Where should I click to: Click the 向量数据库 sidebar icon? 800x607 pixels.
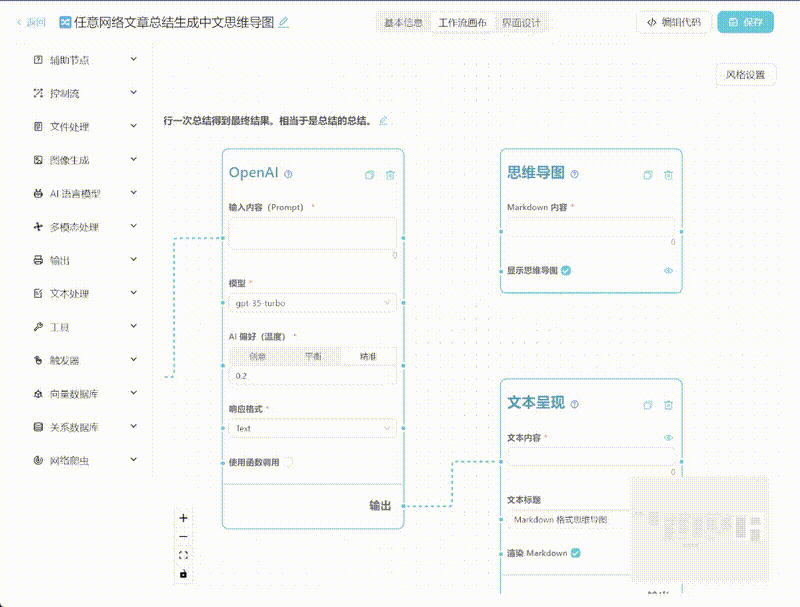tap(38, 394)
